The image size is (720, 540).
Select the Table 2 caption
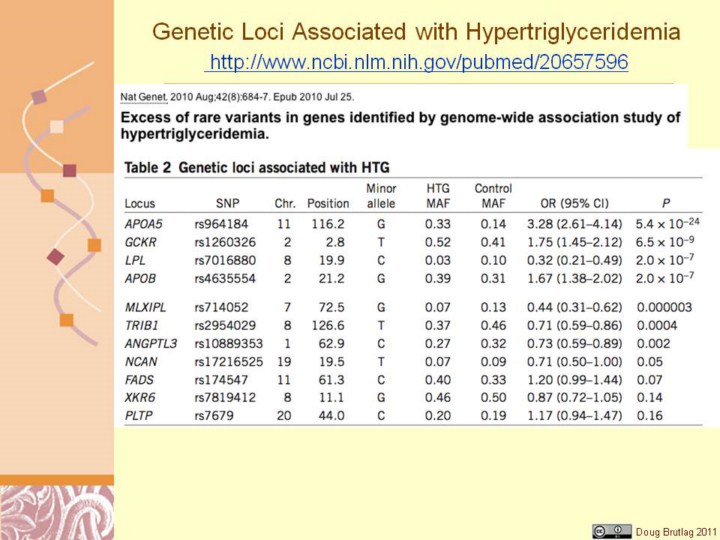tap(257, 167)
